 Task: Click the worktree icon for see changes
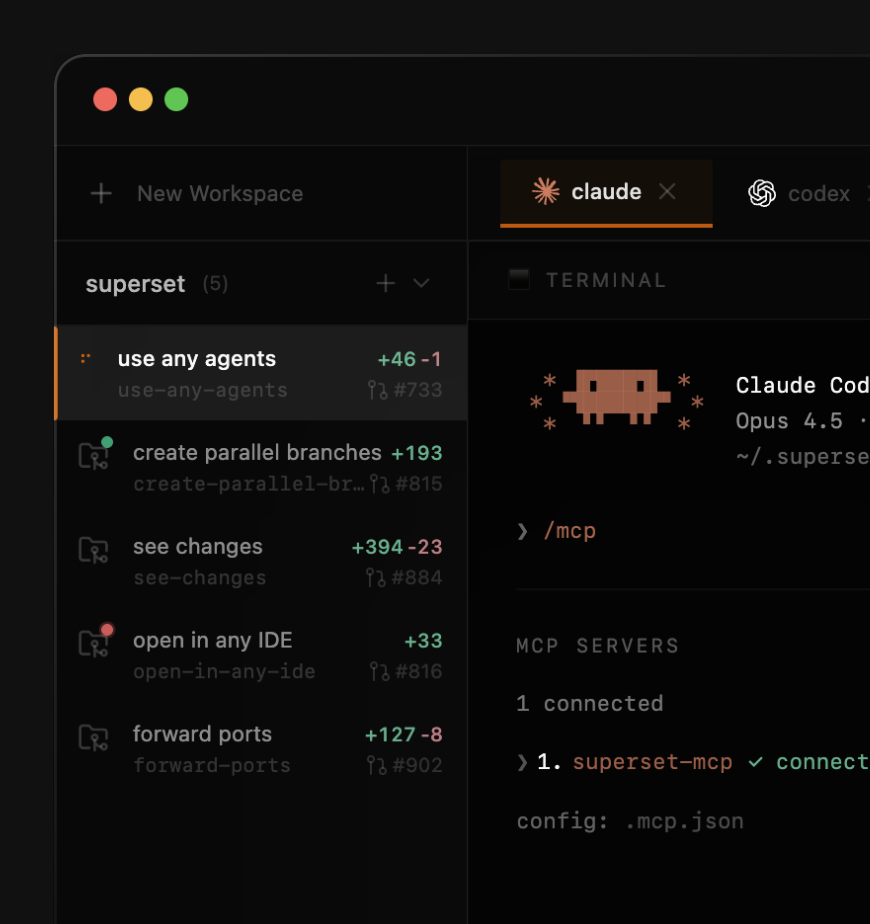click(x=93, y=550)
